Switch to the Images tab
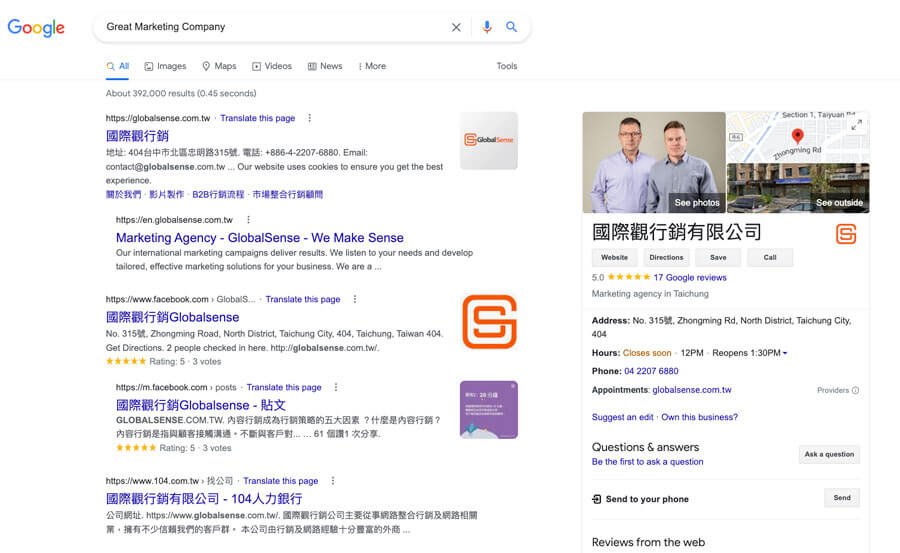This screenshot has height=553, width=900. [x=165, y=66]
